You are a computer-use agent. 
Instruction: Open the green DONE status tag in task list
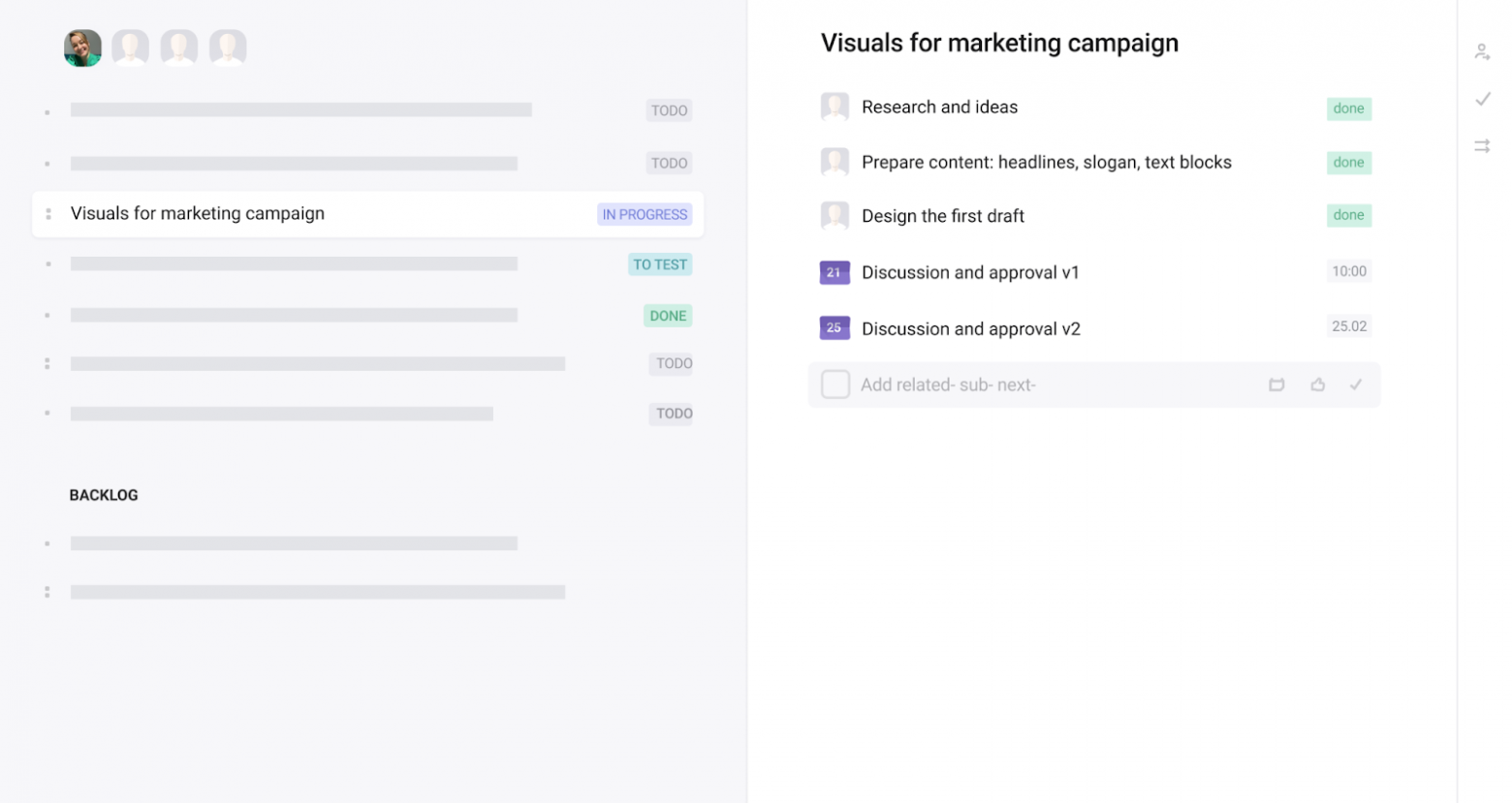[668, 316]
